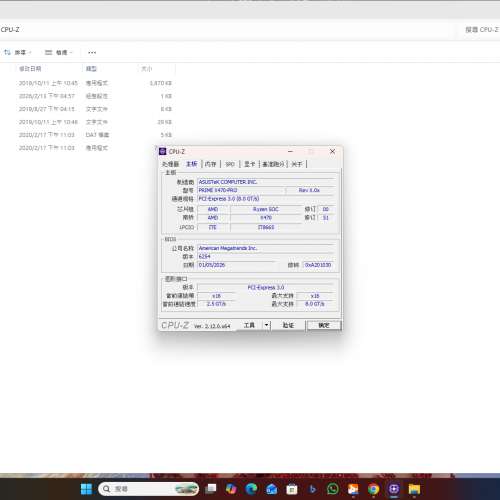The width and height of the screenshot is (500, 500).
Task: Click BIOS brand American Megatrends Inc.
Action: (x=266, y=248)
